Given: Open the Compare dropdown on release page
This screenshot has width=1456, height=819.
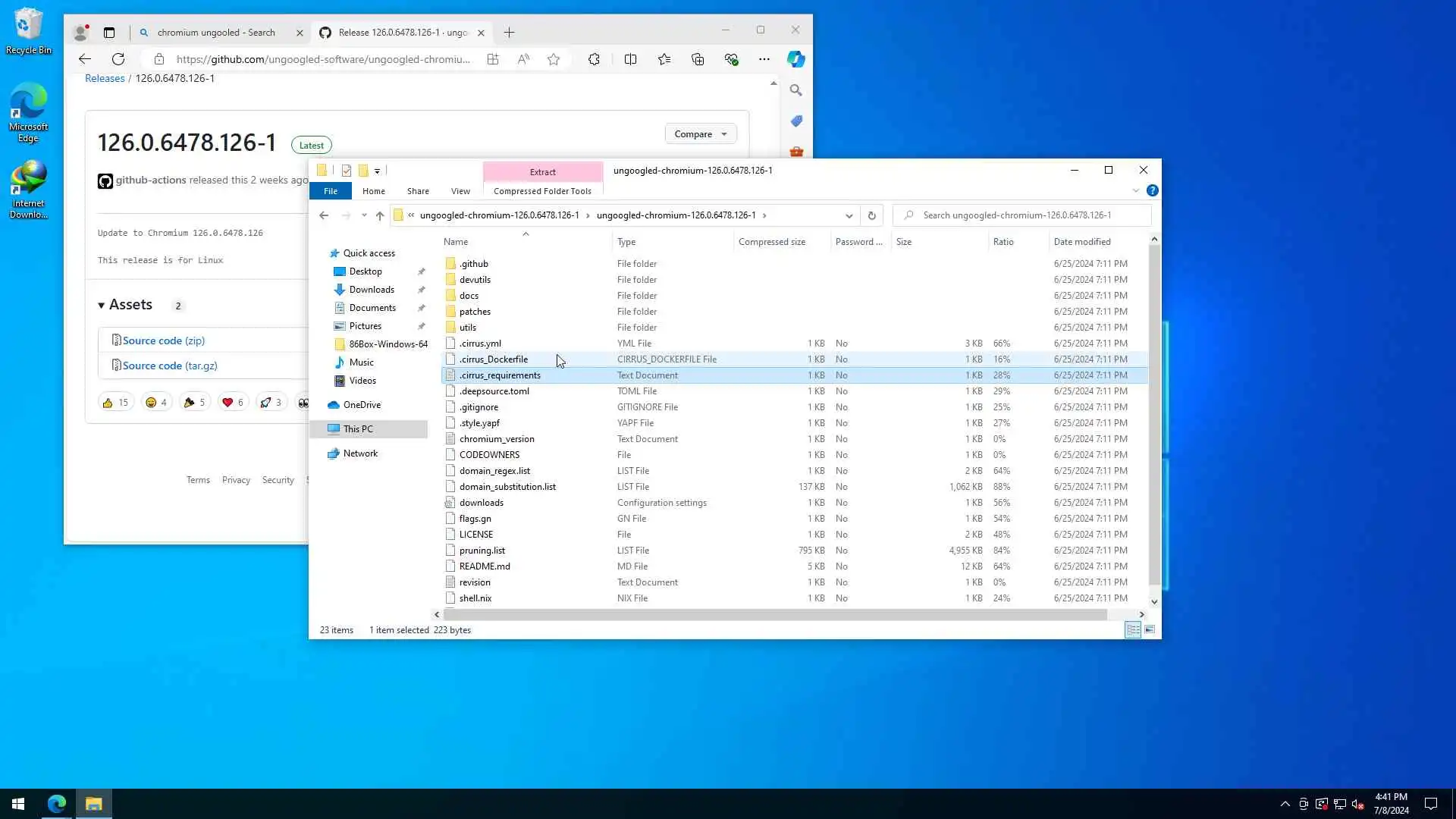Looking at the screenshot, I should click(700, 134).
